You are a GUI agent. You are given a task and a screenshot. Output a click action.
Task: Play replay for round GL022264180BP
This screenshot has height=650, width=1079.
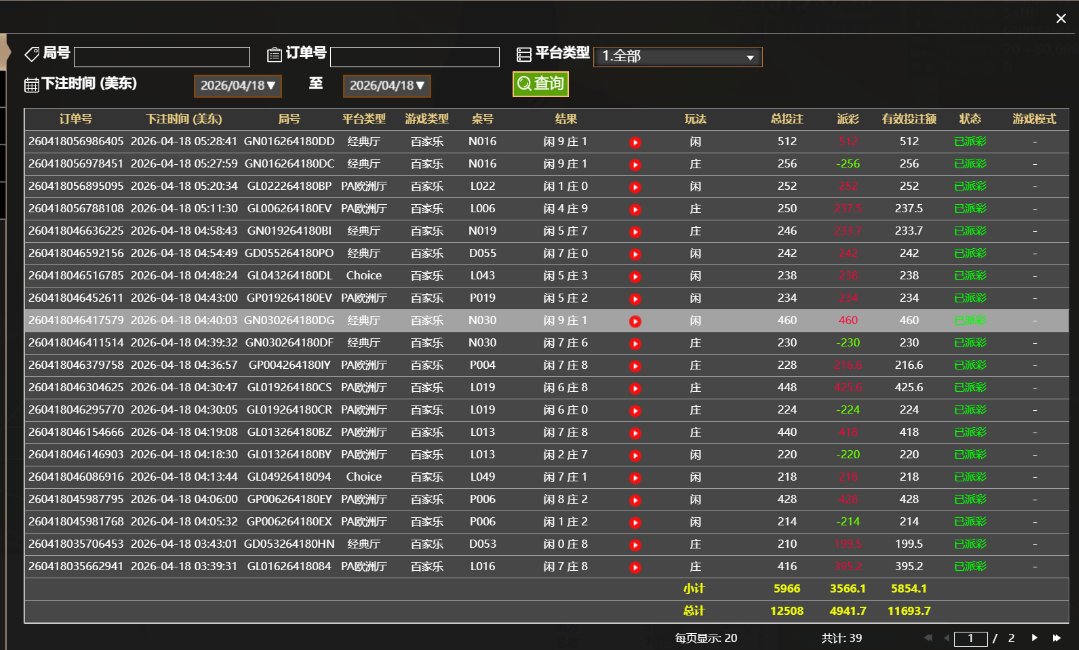(x=635, y=187)
